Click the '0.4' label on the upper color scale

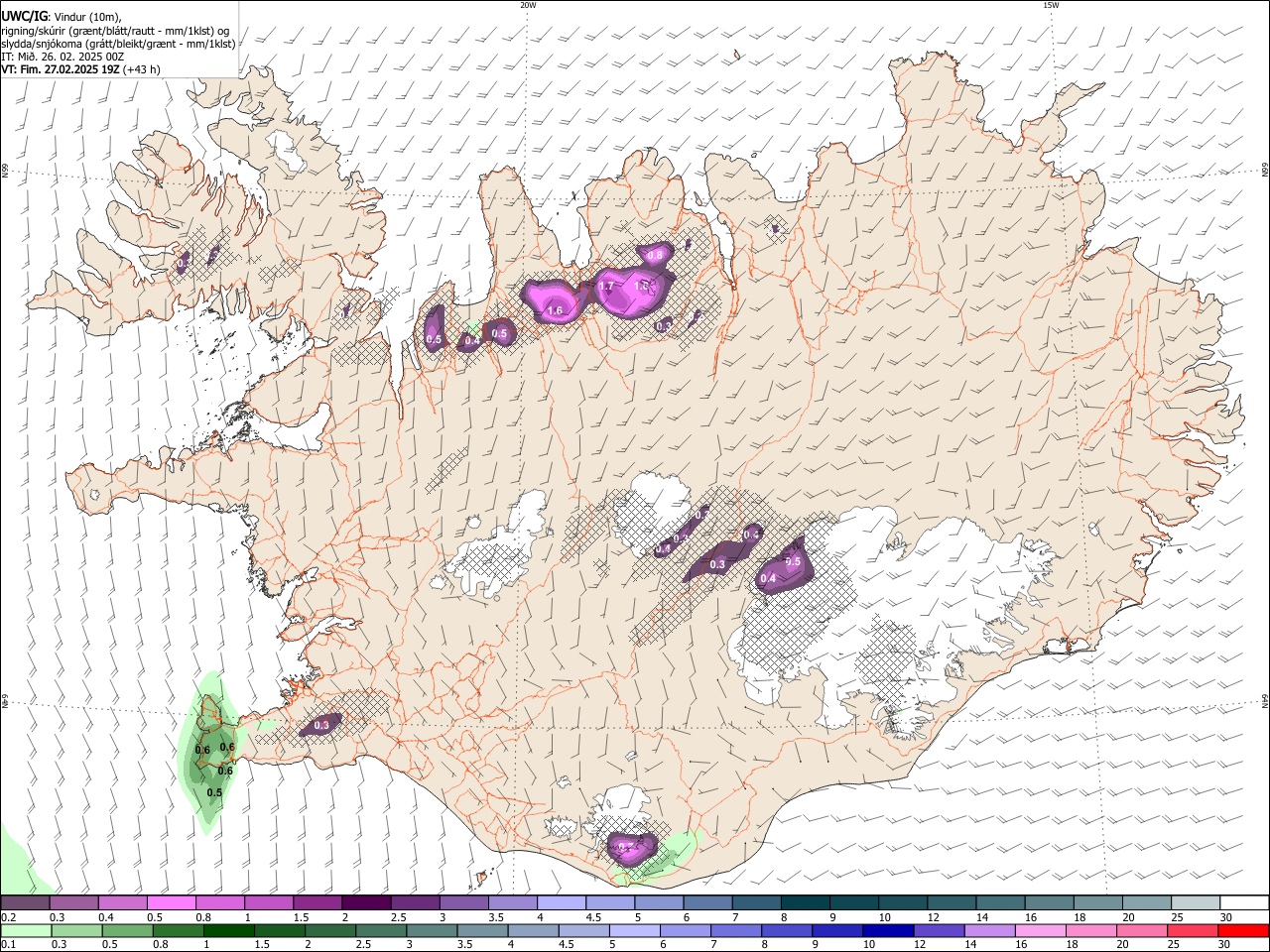(106, 917)
